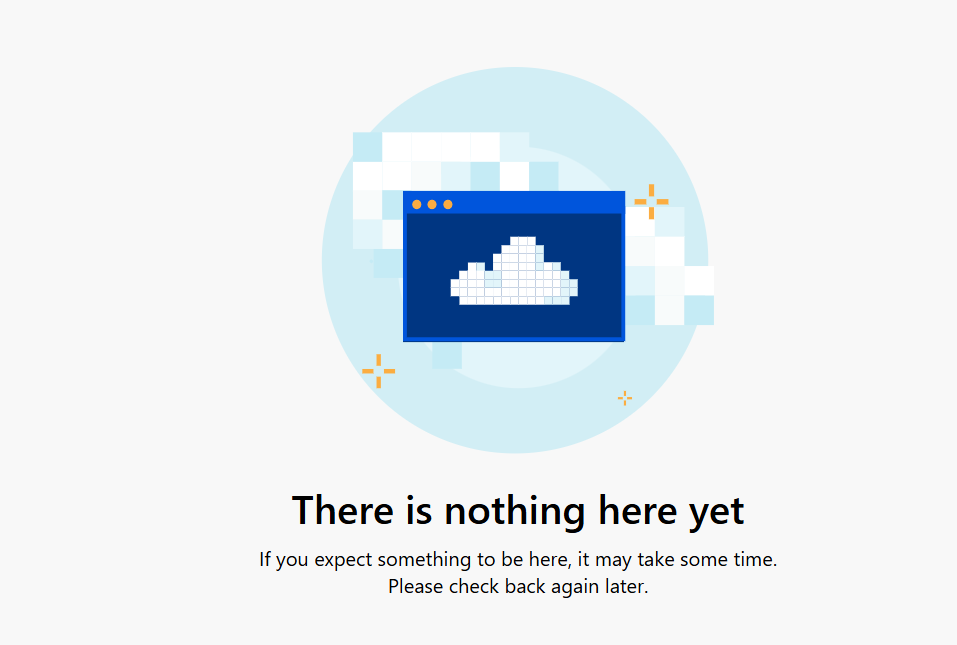The height and width of the screenshot is (645, 957).
Task: Click the white pixel squares above the window
Action: (x=455, y=162)
